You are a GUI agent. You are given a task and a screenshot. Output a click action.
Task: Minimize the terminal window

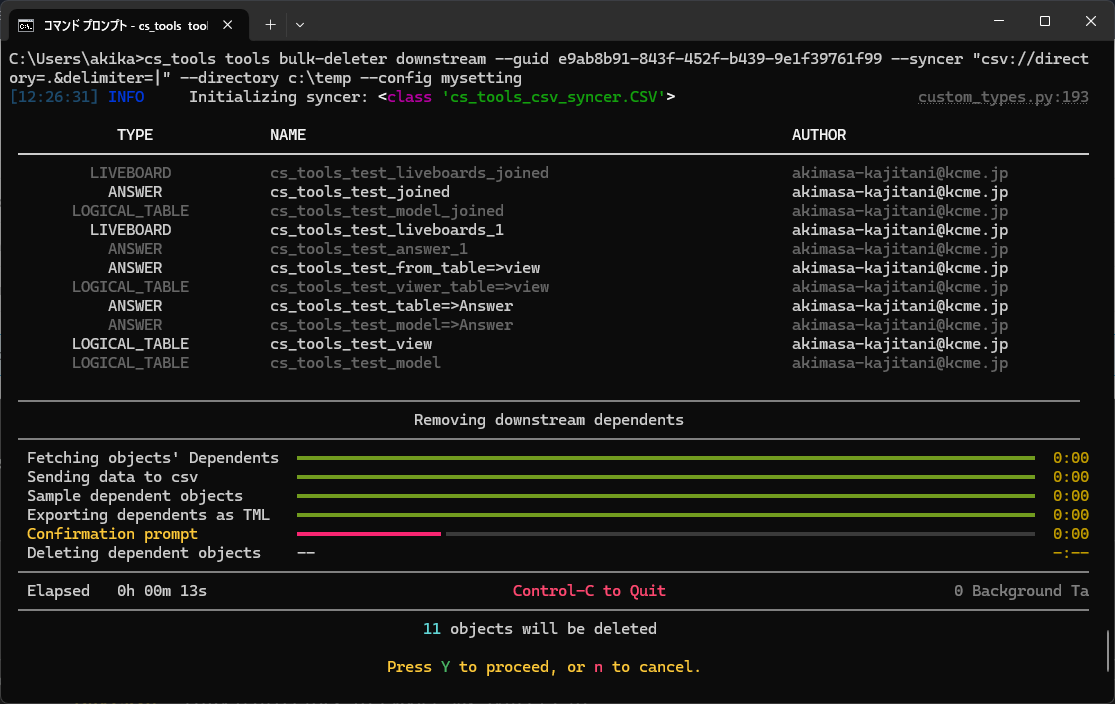(x=997, y=21)
